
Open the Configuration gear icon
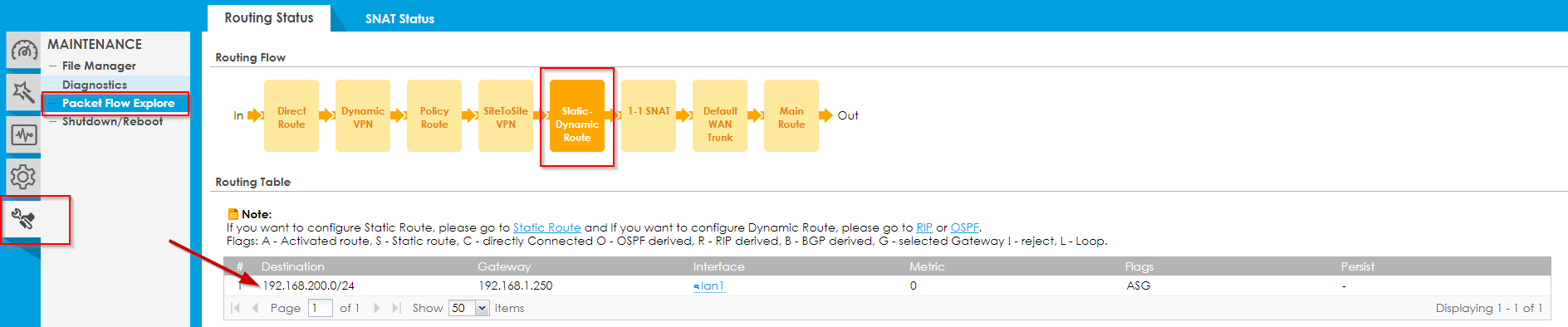(x=23, y=176)
